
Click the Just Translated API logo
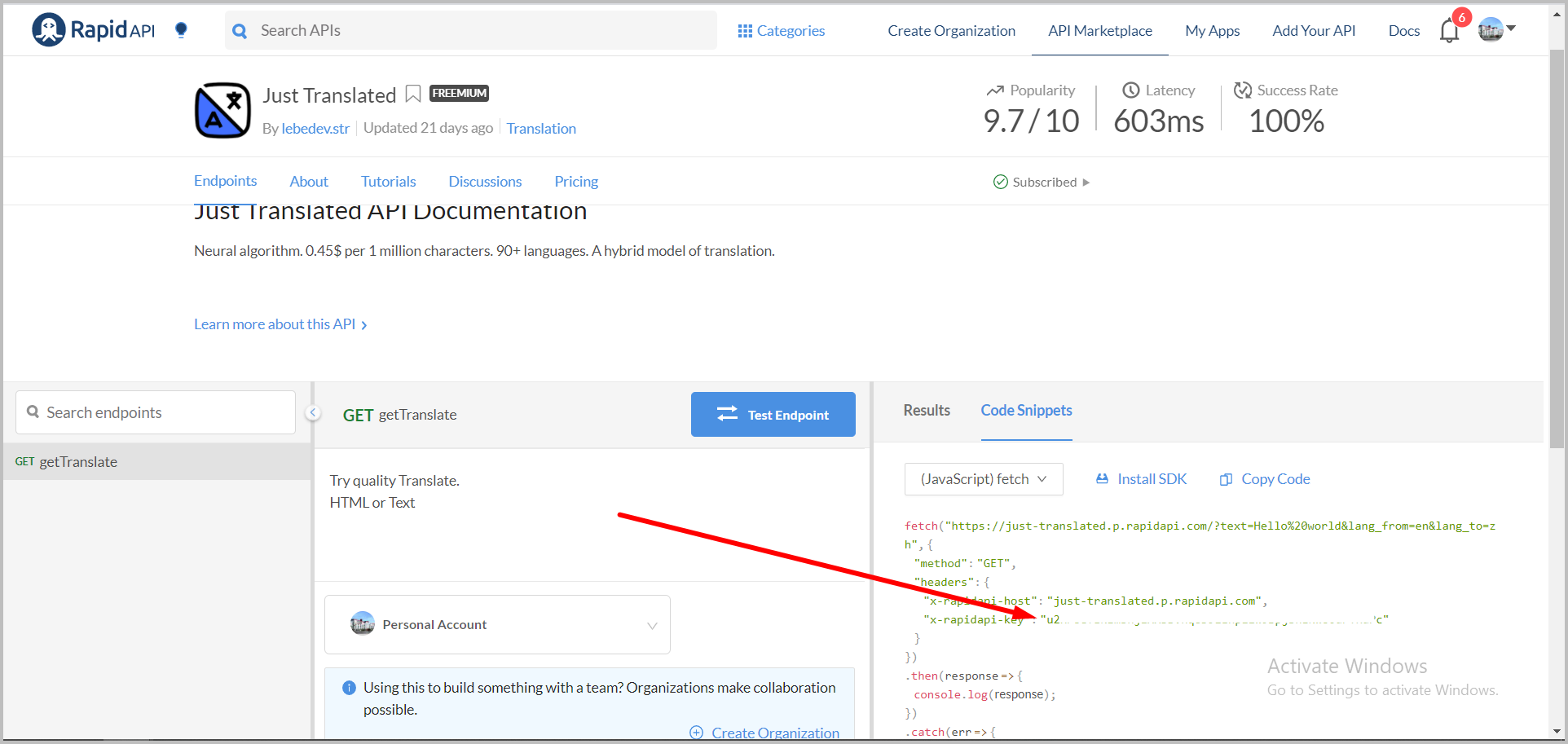click(222, 110)
